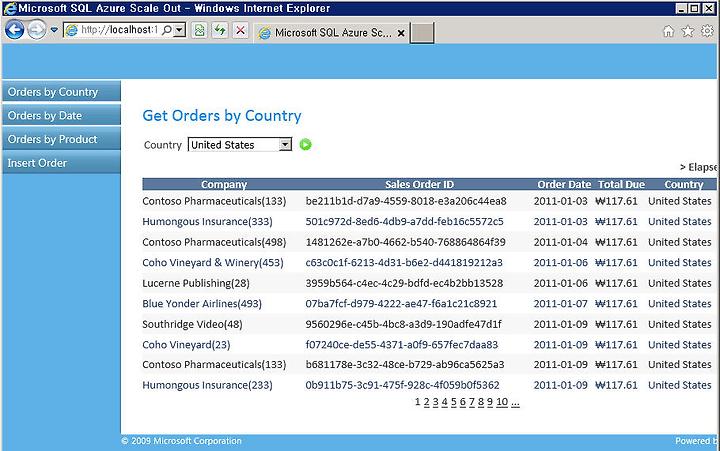Click the Total Due column header
The image size is (720, 451).
[x=621, y=184]
